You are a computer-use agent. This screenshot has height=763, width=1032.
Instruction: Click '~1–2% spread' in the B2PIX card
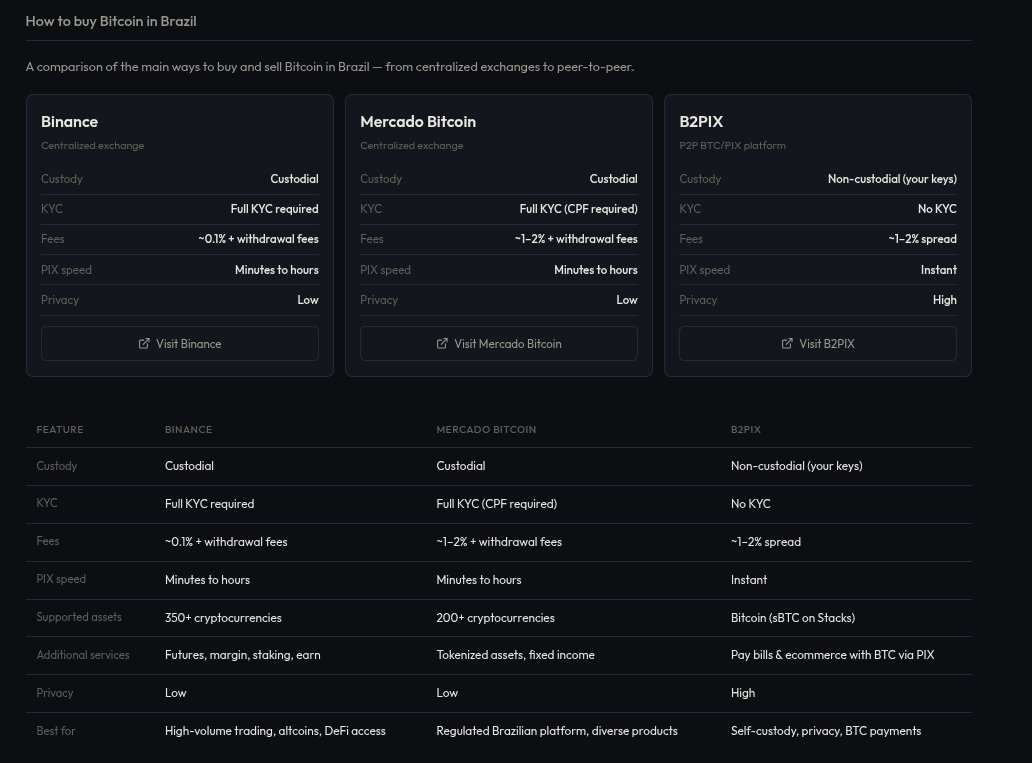click(x=922, y=239)
